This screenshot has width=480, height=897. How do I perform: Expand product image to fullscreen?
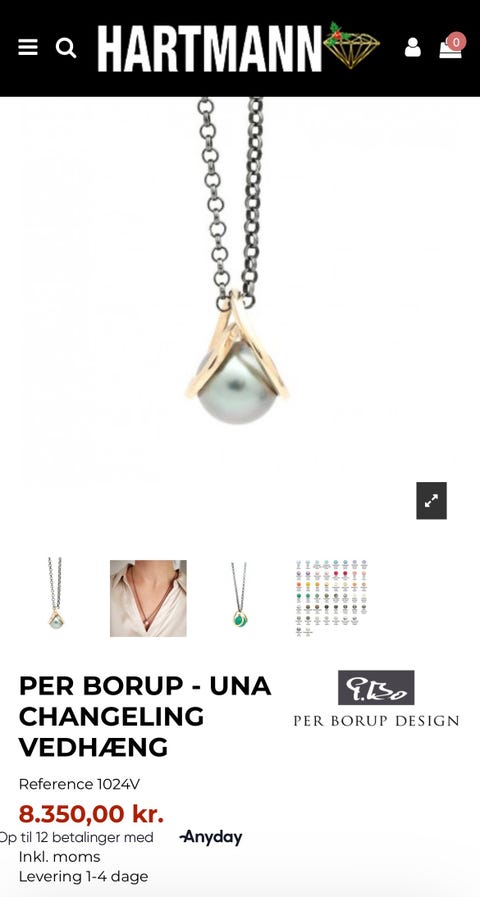coord(431,501)
